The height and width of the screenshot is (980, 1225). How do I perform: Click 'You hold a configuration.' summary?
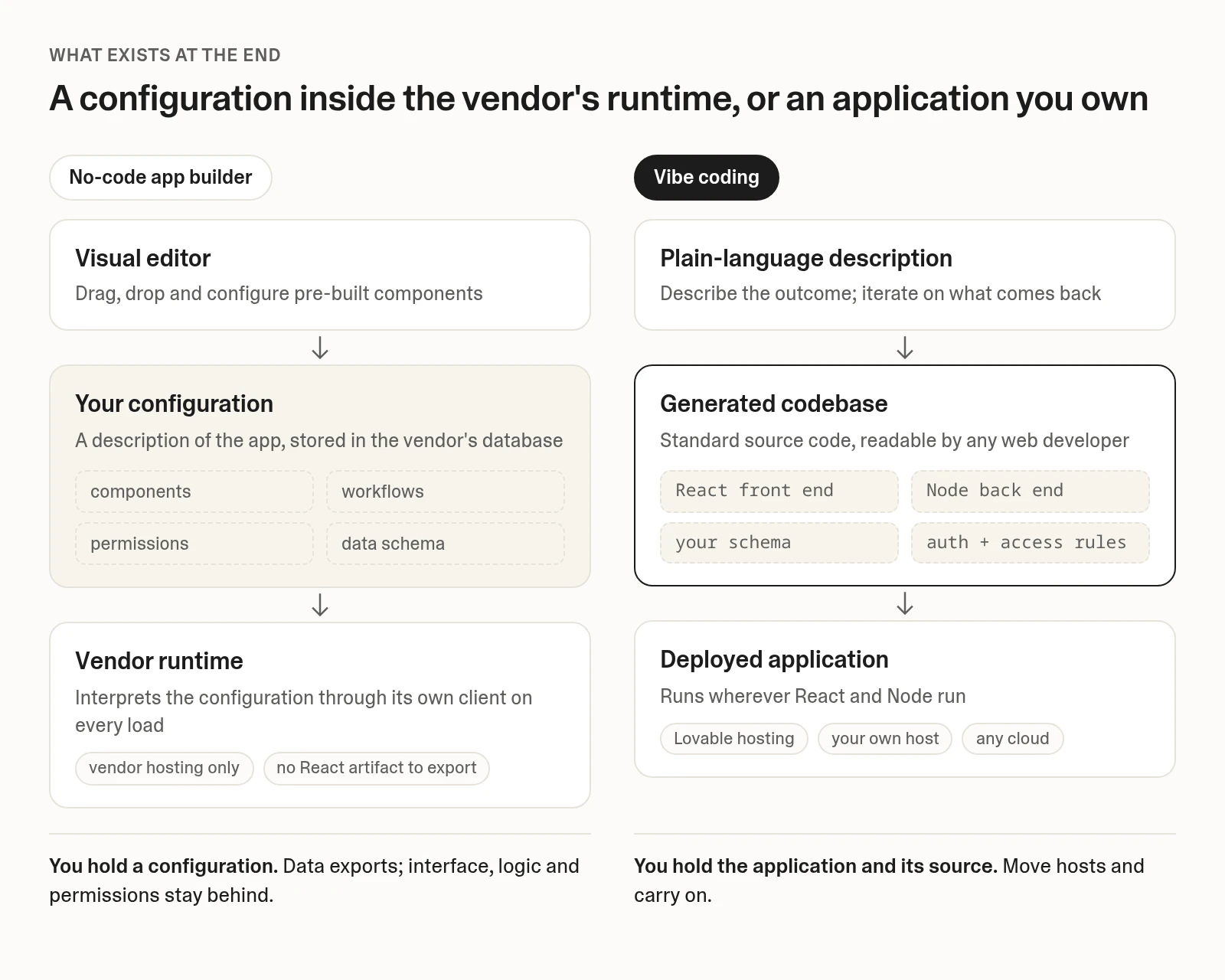(314, 880)
